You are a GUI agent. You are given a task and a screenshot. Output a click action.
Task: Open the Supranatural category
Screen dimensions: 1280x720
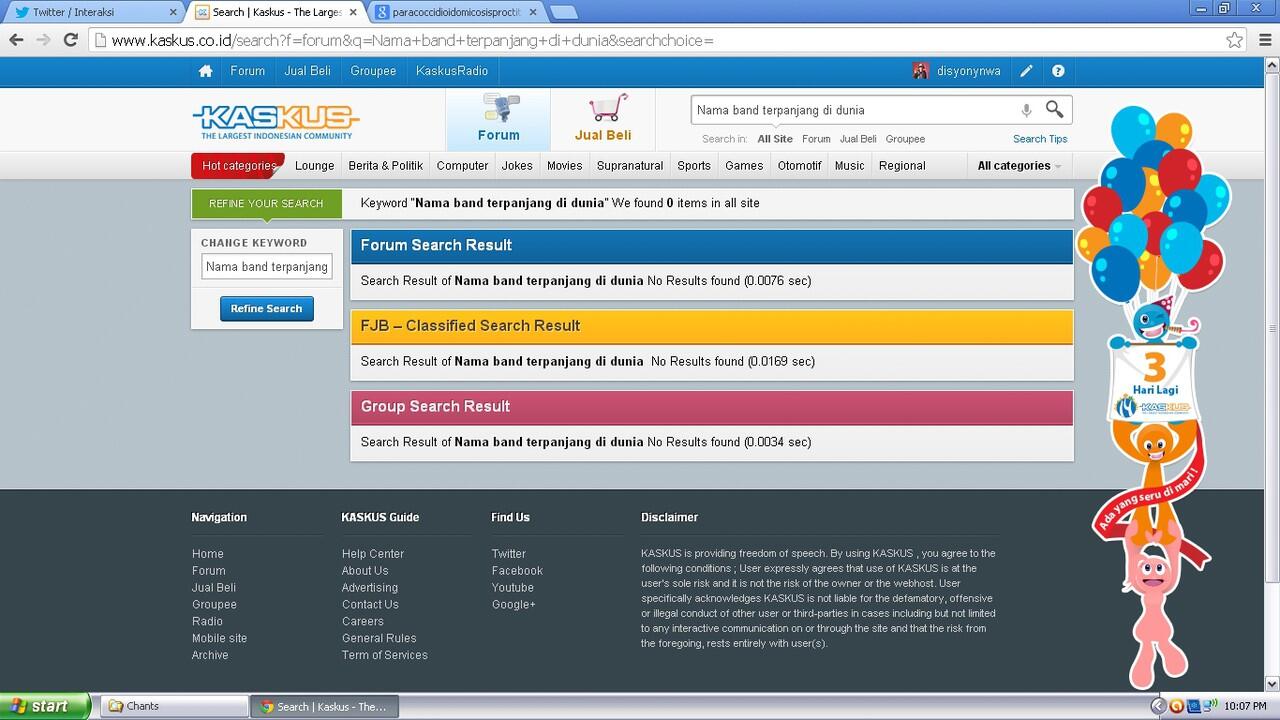pos(630,166)
